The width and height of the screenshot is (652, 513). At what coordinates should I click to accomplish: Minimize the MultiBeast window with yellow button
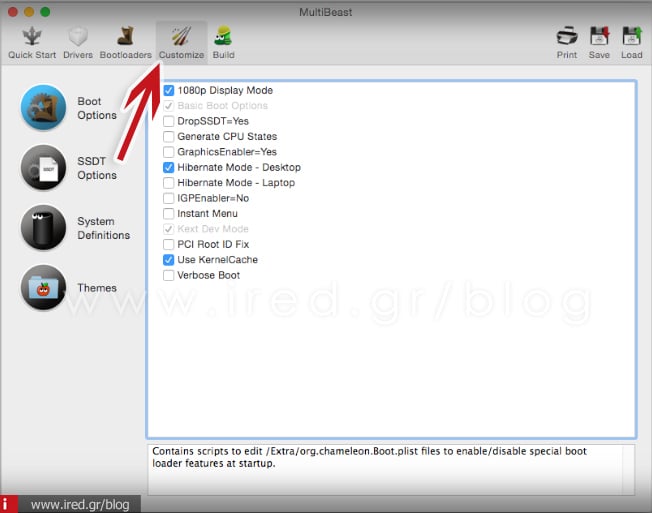(x=29, y=12)
